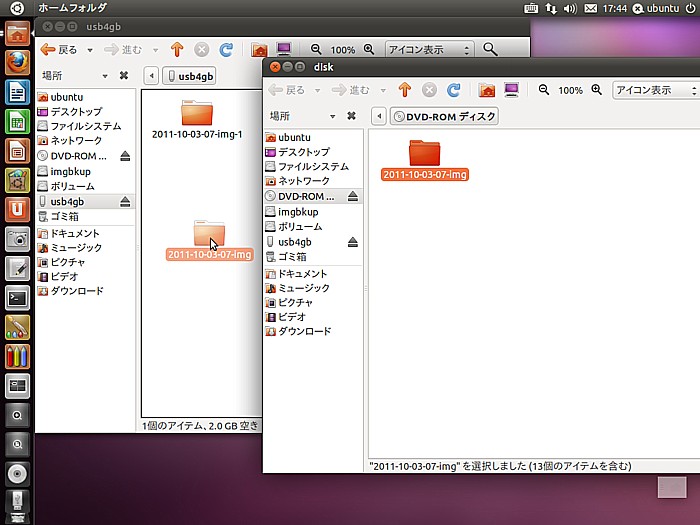The height and width of the screenshot is (525, 700).
Task: Open Firefox from the launcher
Action: coord(17,63)
